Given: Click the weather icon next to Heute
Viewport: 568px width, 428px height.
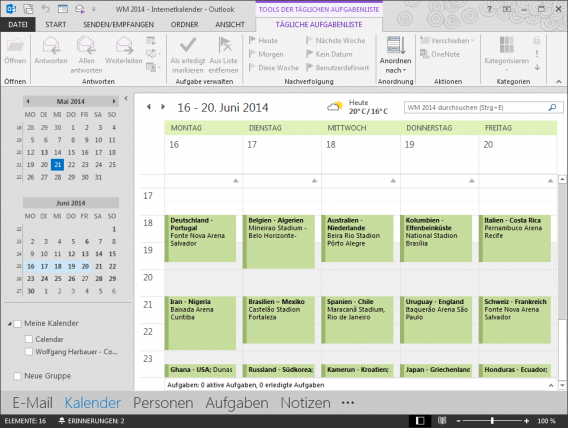Looking at the screenshot, I should (x=335, y=106).
